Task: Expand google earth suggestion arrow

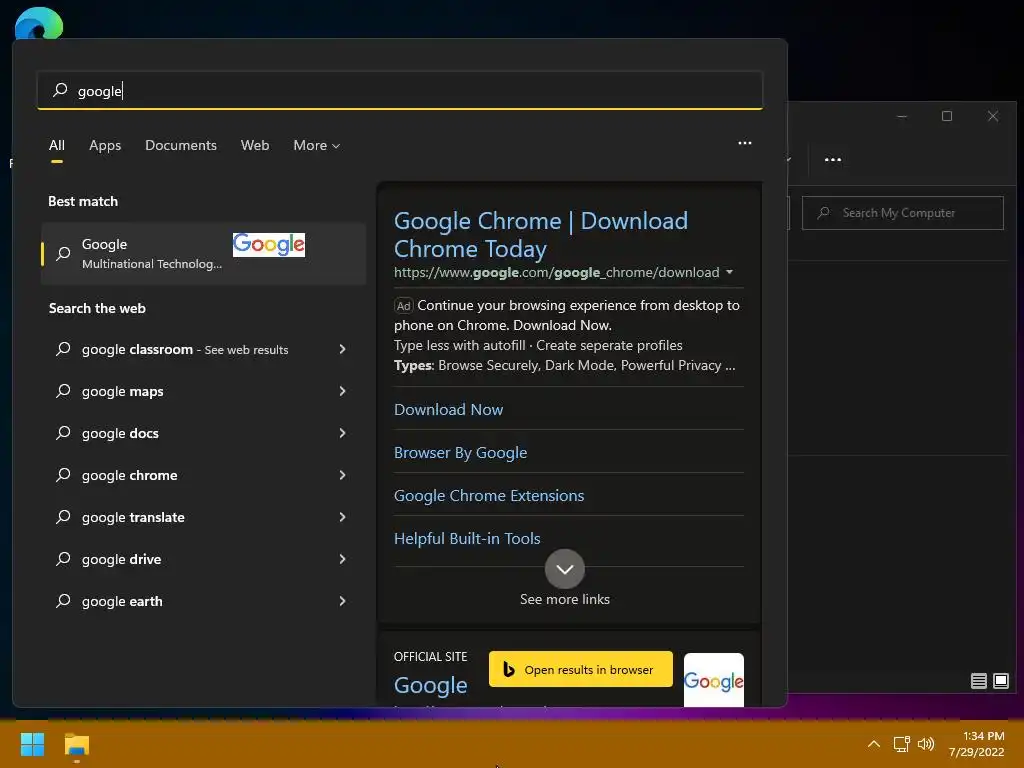Action: [x=342, y=601]
